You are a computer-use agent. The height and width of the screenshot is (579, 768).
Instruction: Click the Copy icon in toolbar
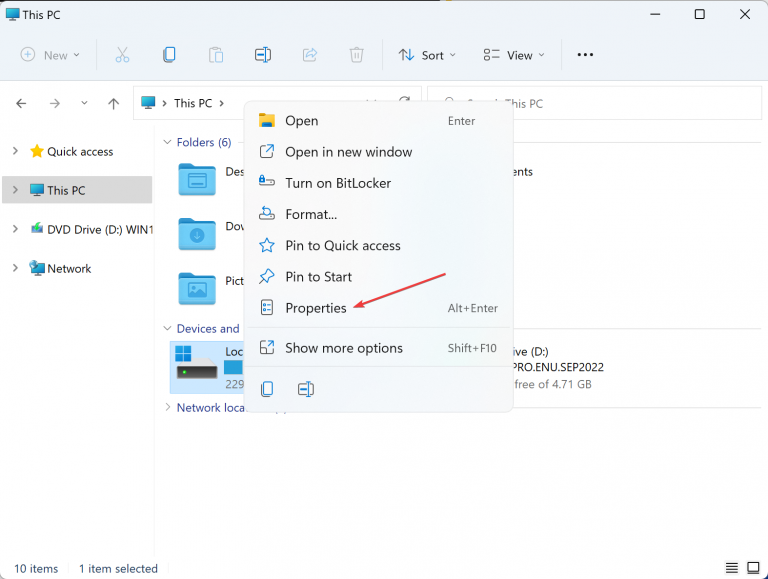click(x=169, y=55)
